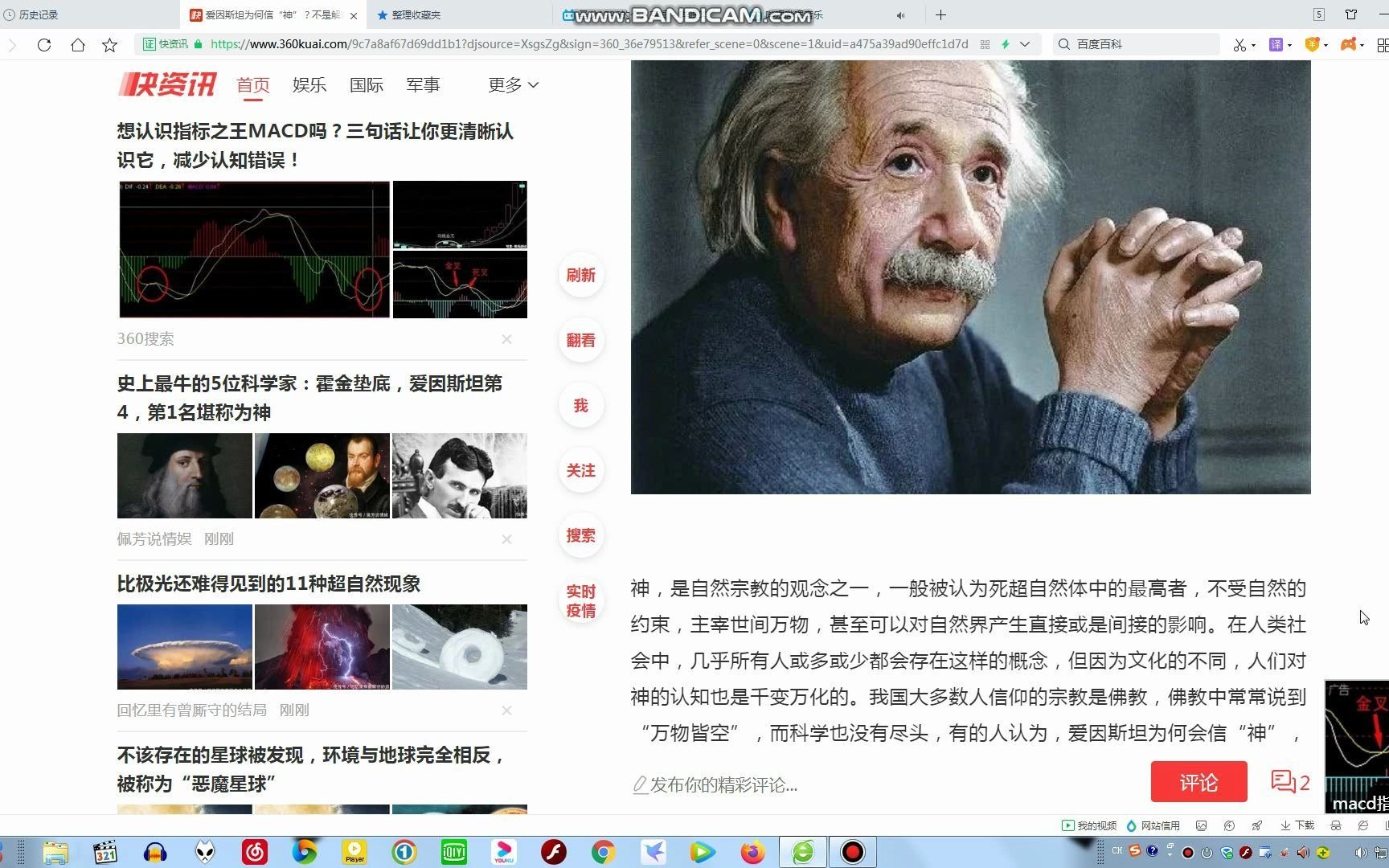The height and width of the screenshot is (868, 1389).
Task: Open the file explorer taskbar icon
Action: pos(55,852)
